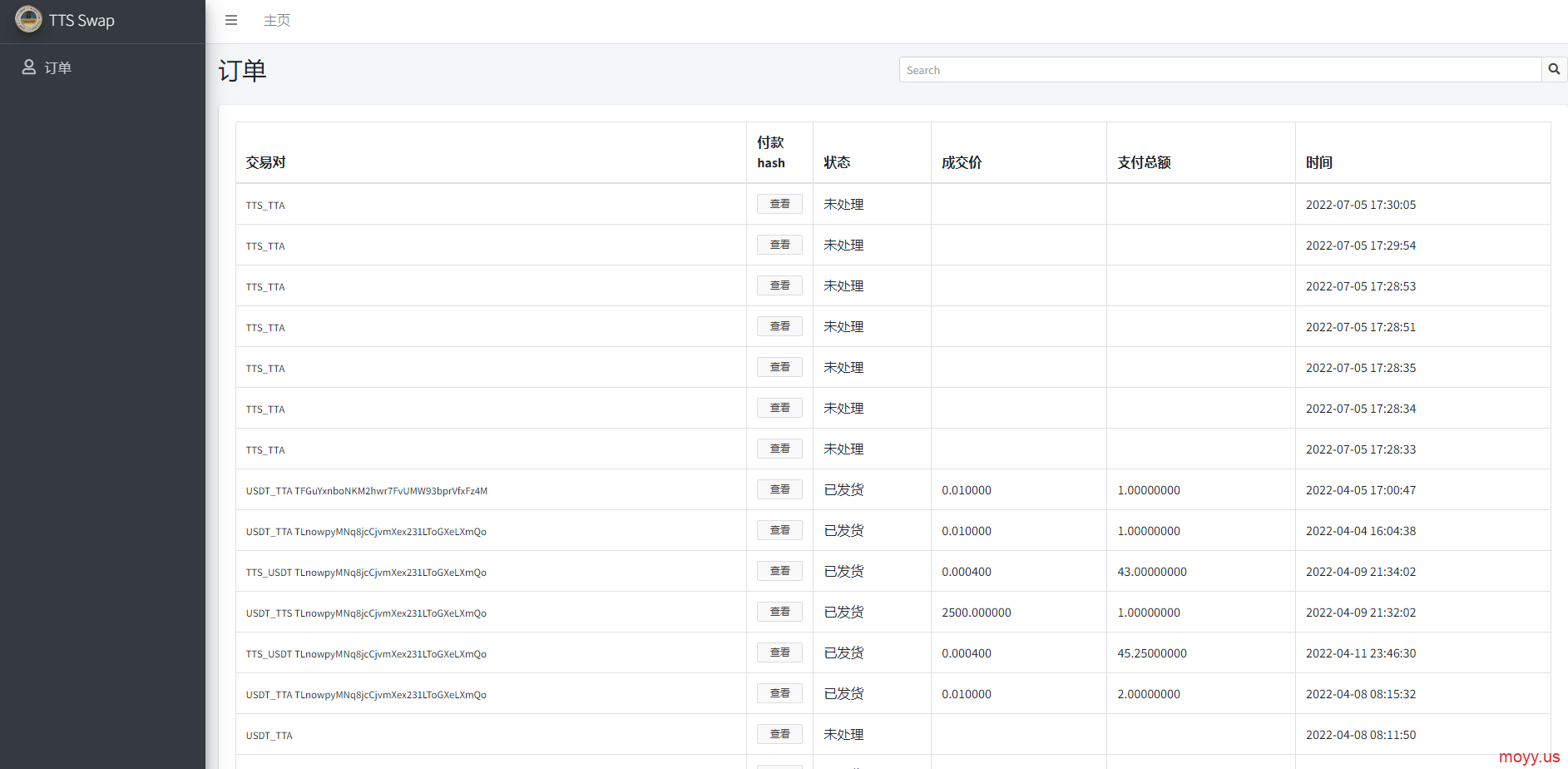Click 查看 for the 17:29:54 order

tap(779, 245)
